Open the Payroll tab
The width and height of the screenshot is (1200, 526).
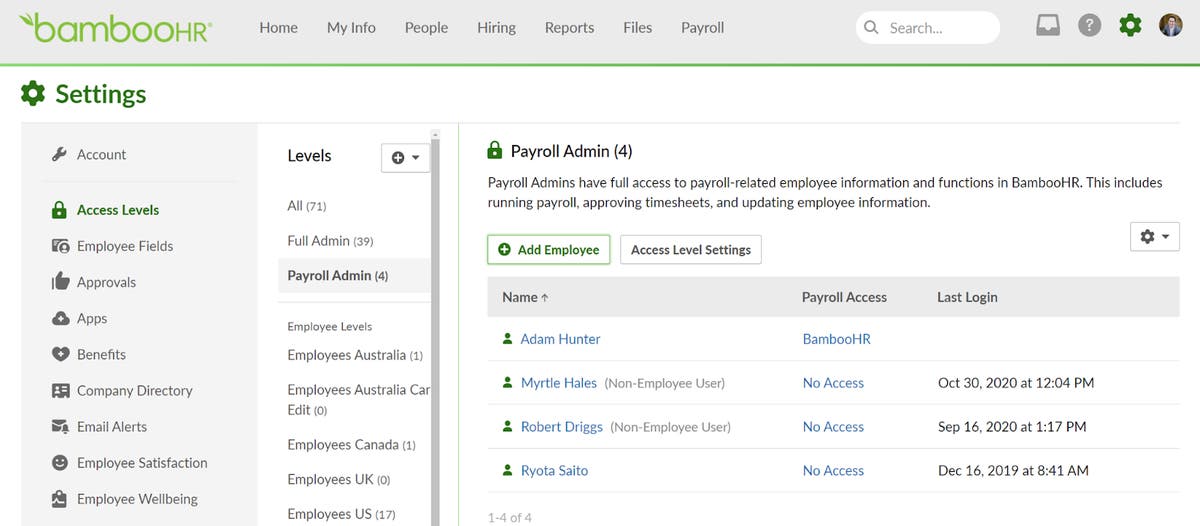coord(702,28)
